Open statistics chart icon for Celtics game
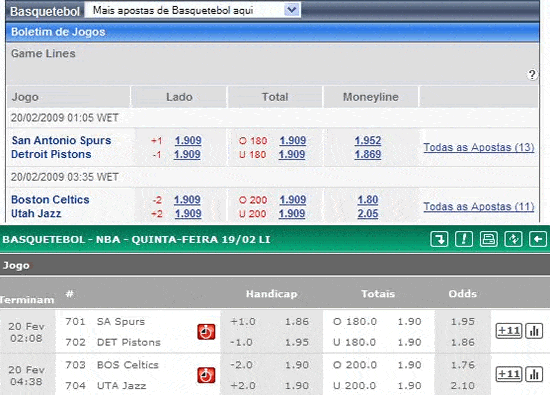 tap(534, 374)
